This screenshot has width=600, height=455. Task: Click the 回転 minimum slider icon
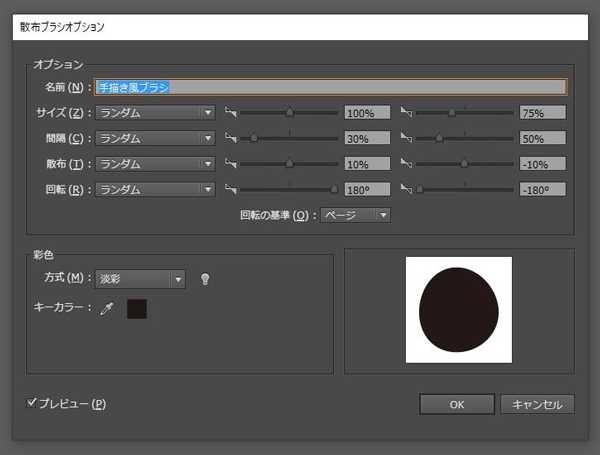(231, 189)
